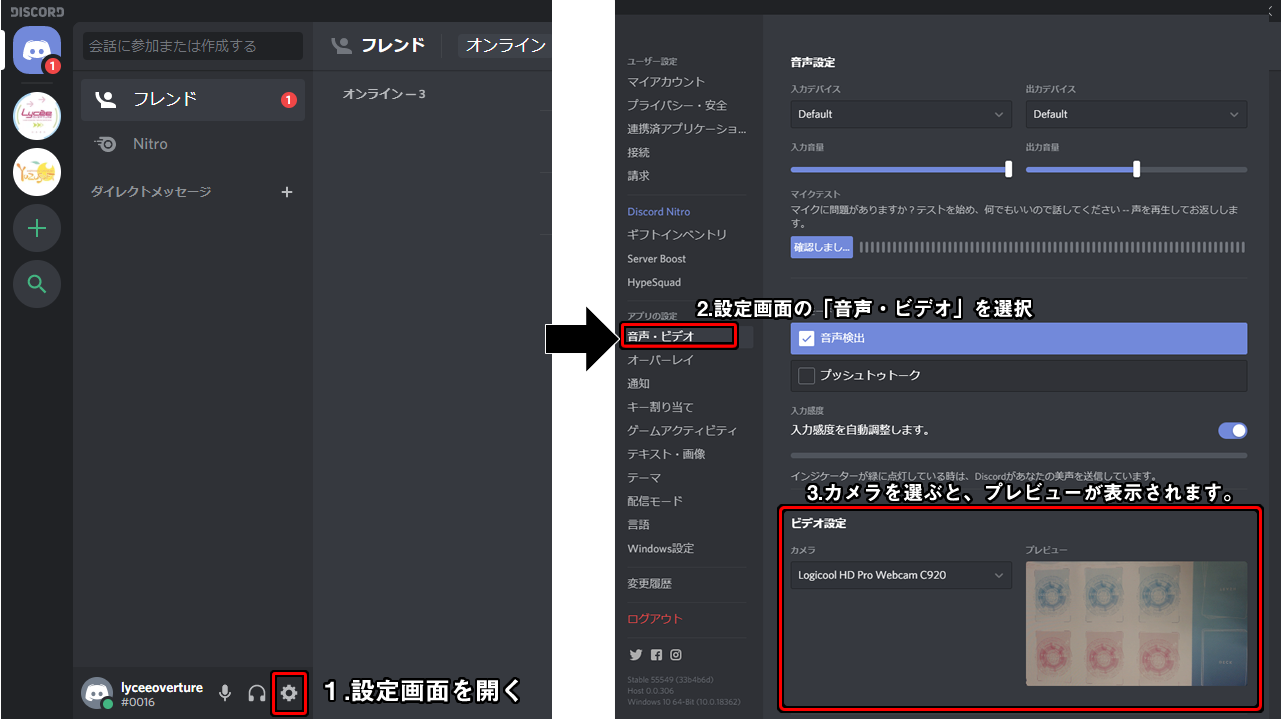Open キー割り当て settings
Screen dimensions: 1281x719
(x=660, y=407)
